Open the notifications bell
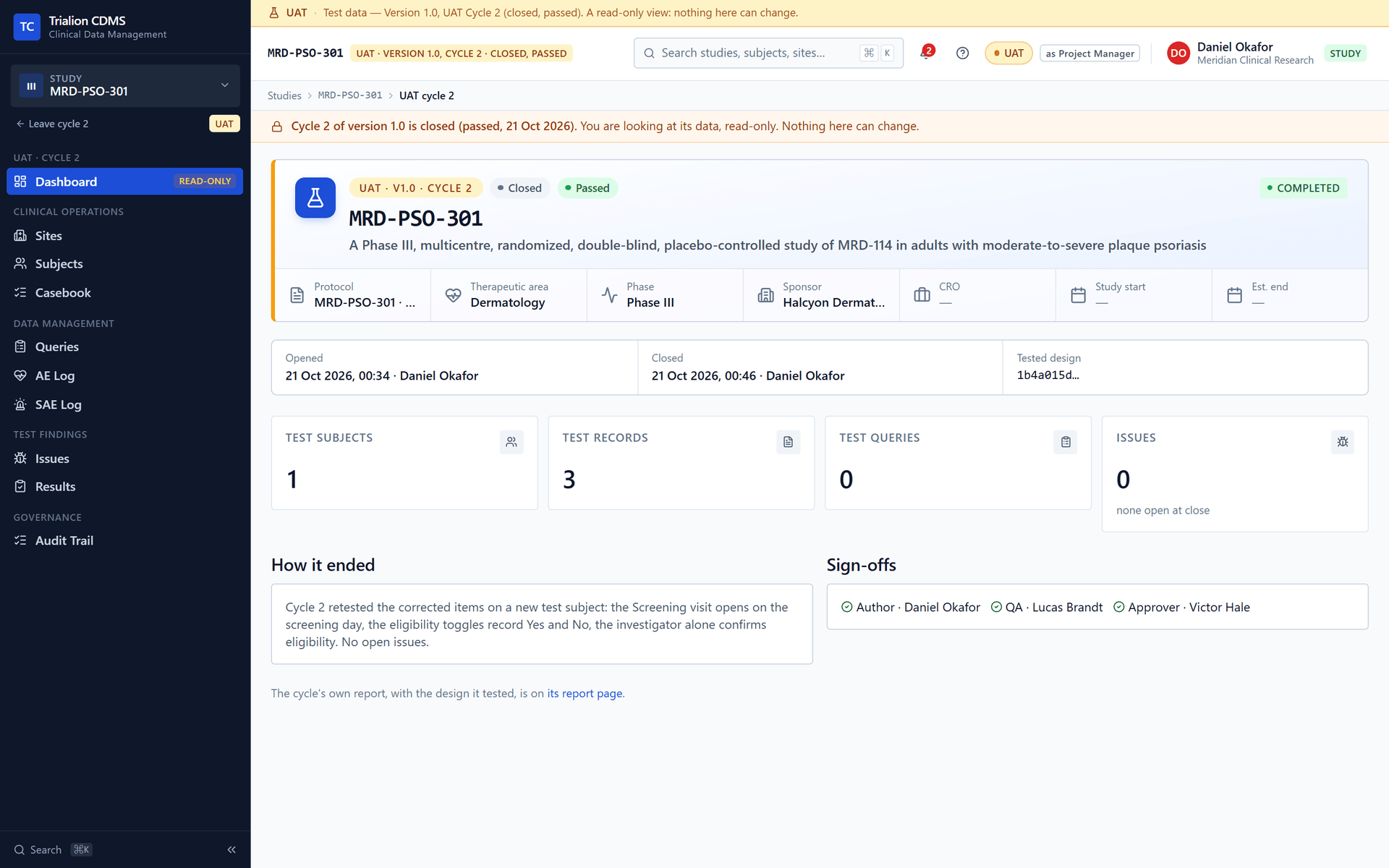1389x868 pixels. click(x=926, y=53)
